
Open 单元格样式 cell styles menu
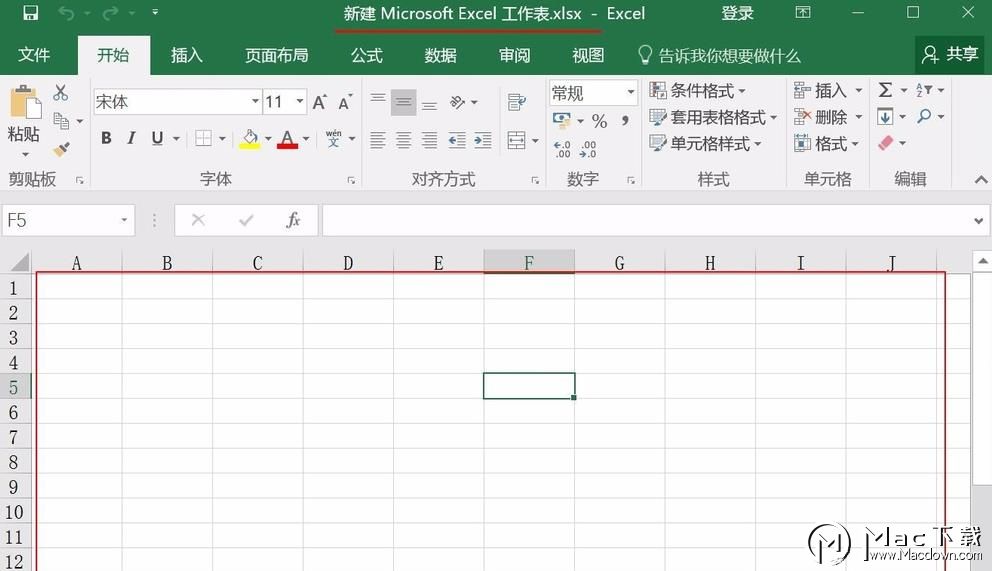click(705, 144)
